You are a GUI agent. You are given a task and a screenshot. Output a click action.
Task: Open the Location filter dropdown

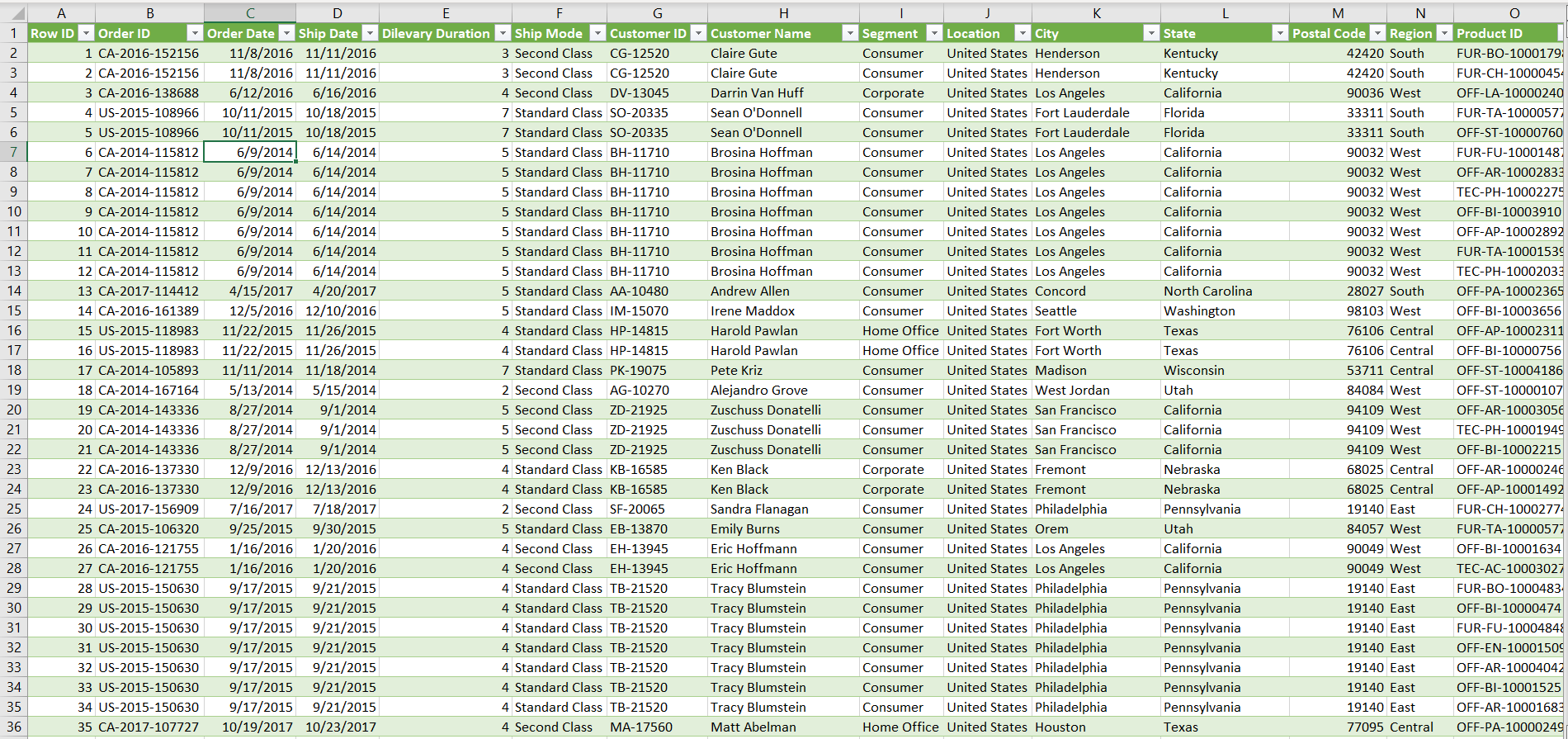click(1023, 33)
